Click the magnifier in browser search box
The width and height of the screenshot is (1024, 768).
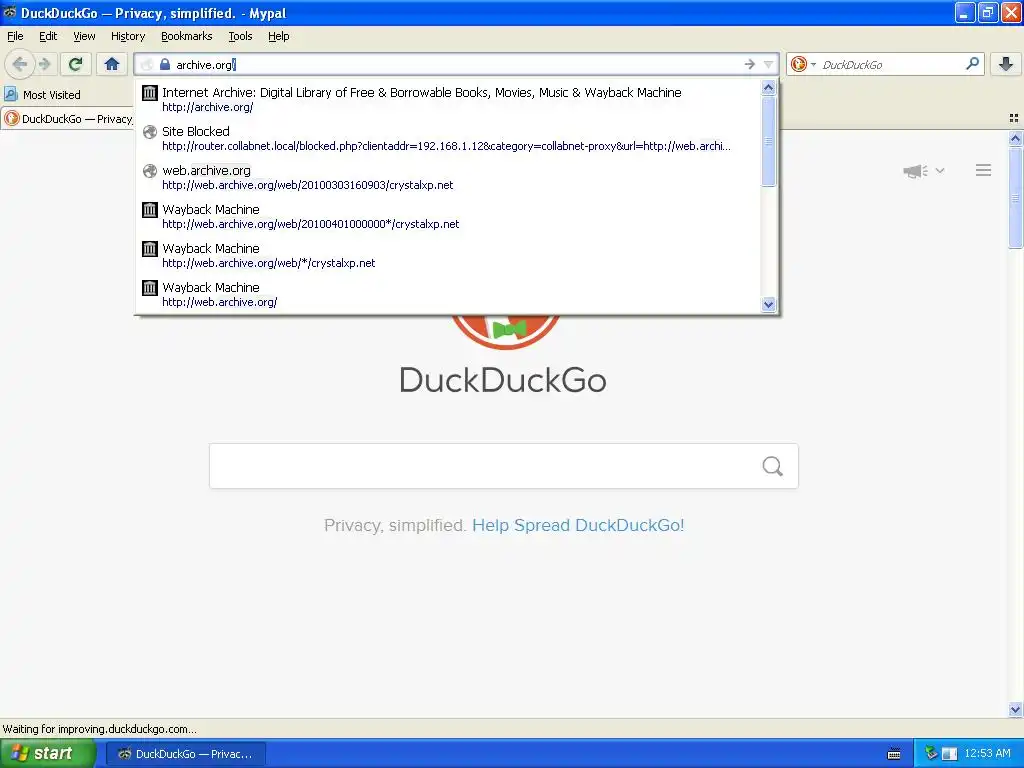[x=972, y=64]
